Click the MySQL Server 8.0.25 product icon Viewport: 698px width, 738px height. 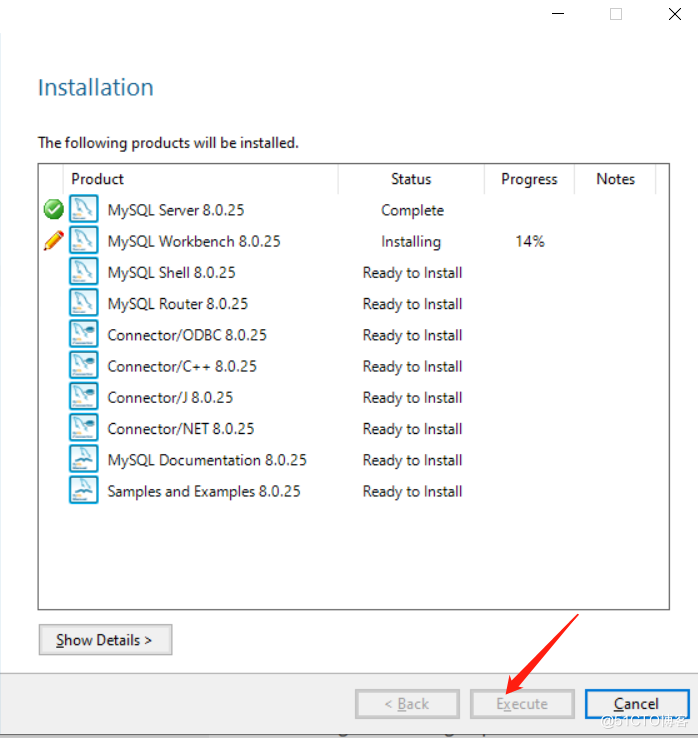pyautogui.click(x=84, y=209)
